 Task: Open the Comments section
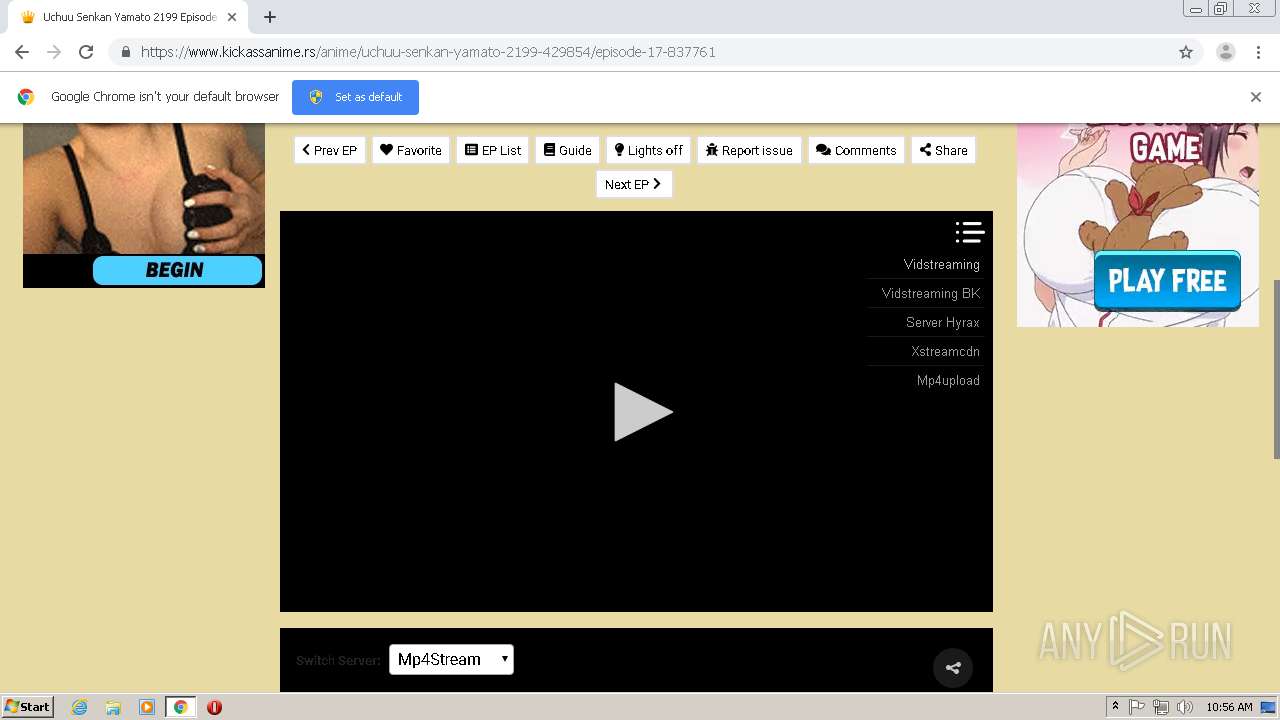(856, 150)
